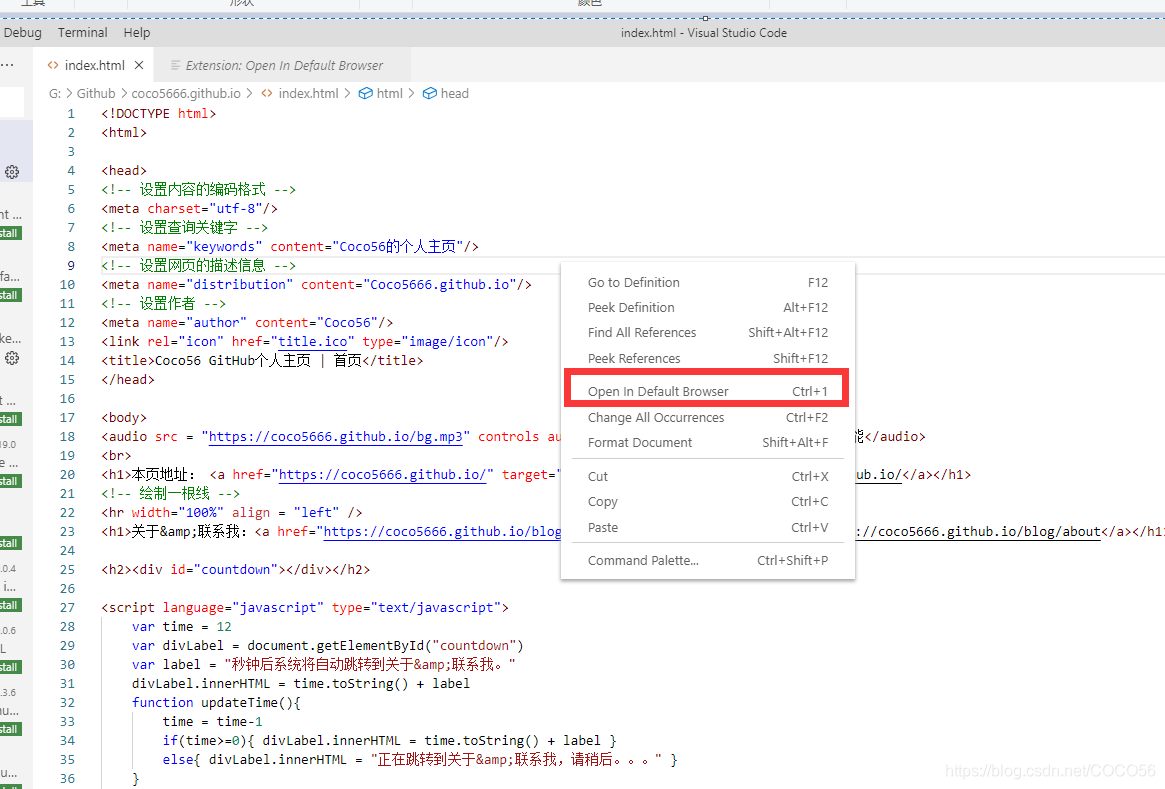Click the head symbol icon in the breadcrumb bar
The image size is (1165, 789).
[430, 93]
